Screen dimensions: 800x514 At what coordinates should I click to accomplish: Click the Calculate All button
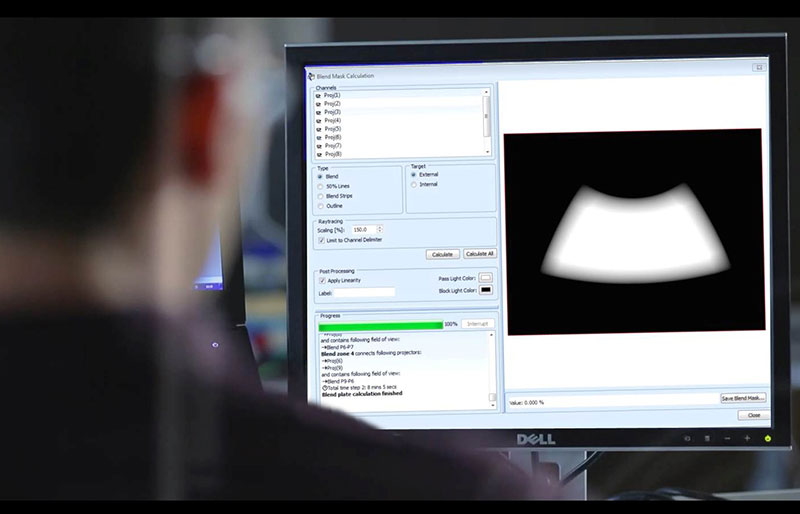point(480,254)
